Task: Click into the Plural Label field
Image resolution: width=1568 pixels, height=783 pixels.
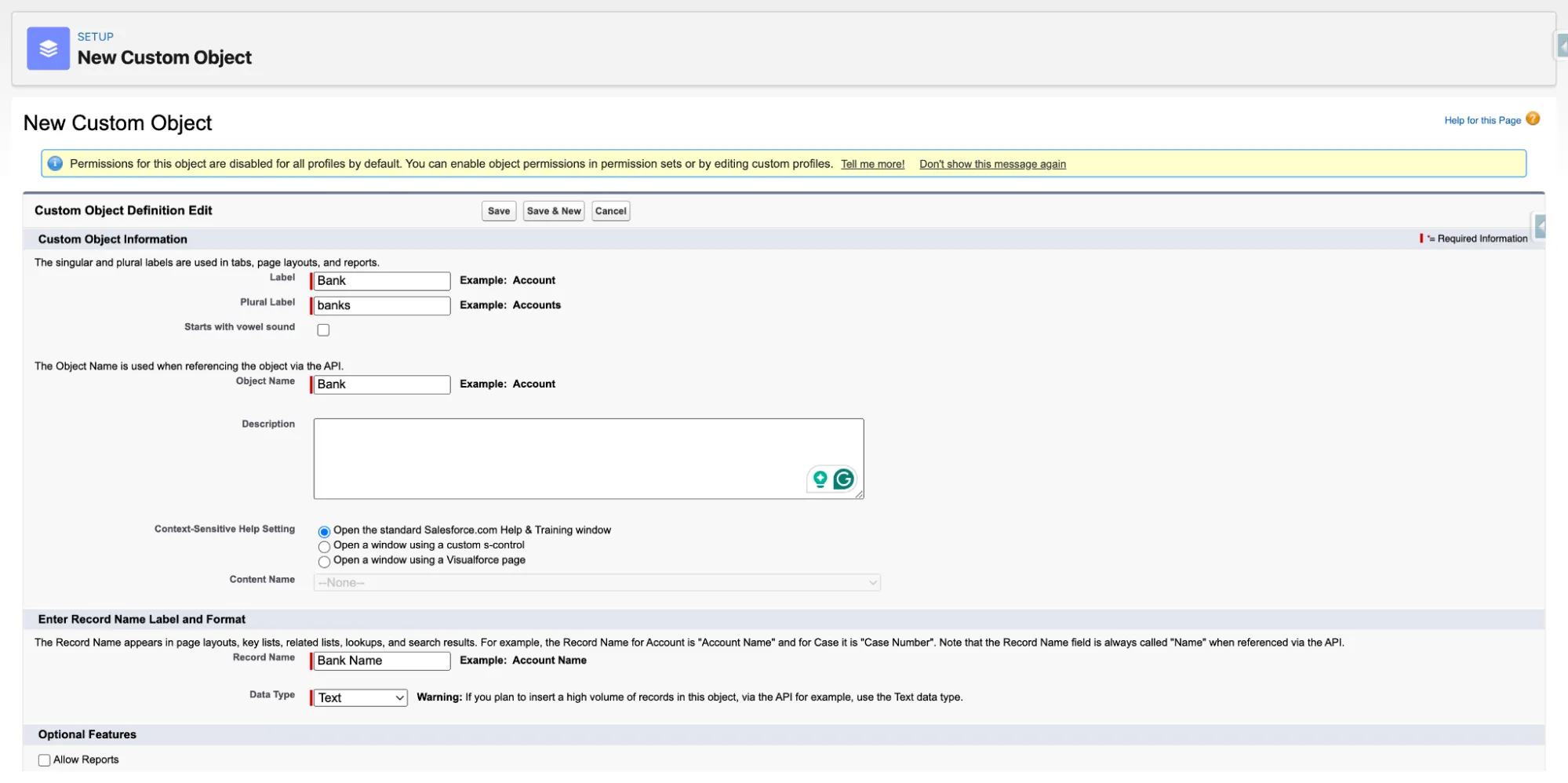Action: click(382, 306)
